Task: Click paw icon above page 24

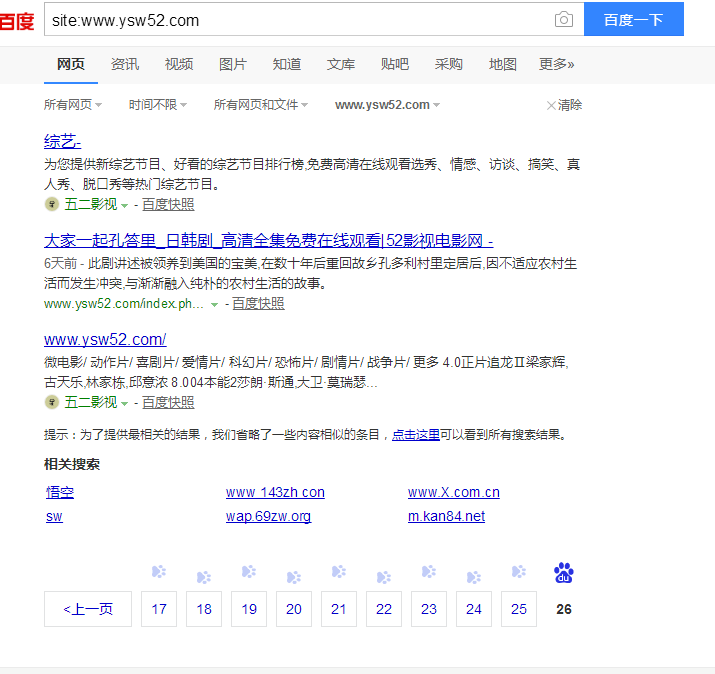Action: pos(474,577)
